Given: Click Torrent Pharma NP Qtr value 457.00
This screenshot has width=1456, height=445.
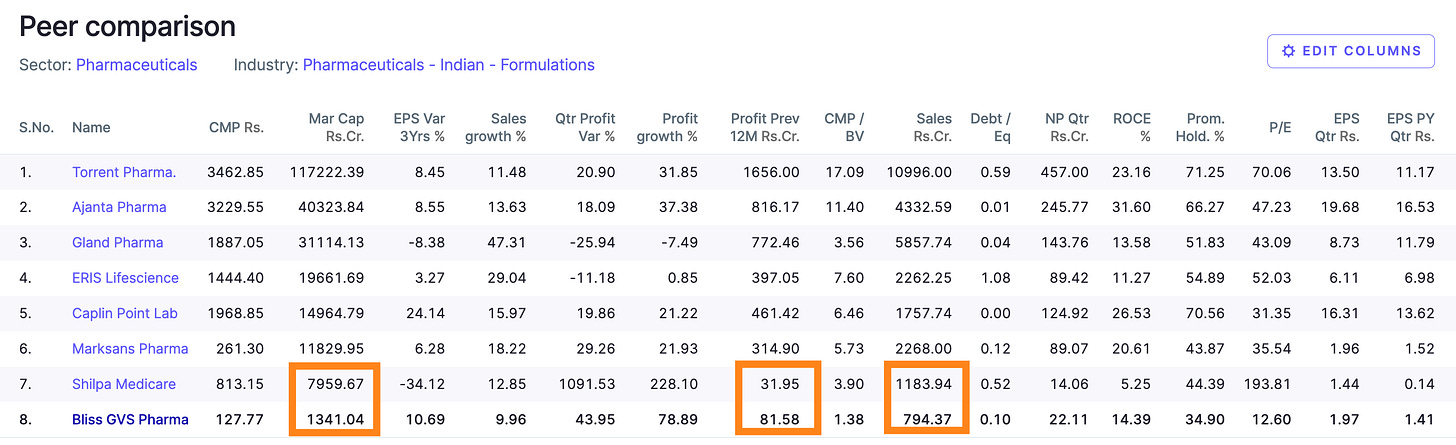Looking at the screenshot, I should click(1064, 172).
